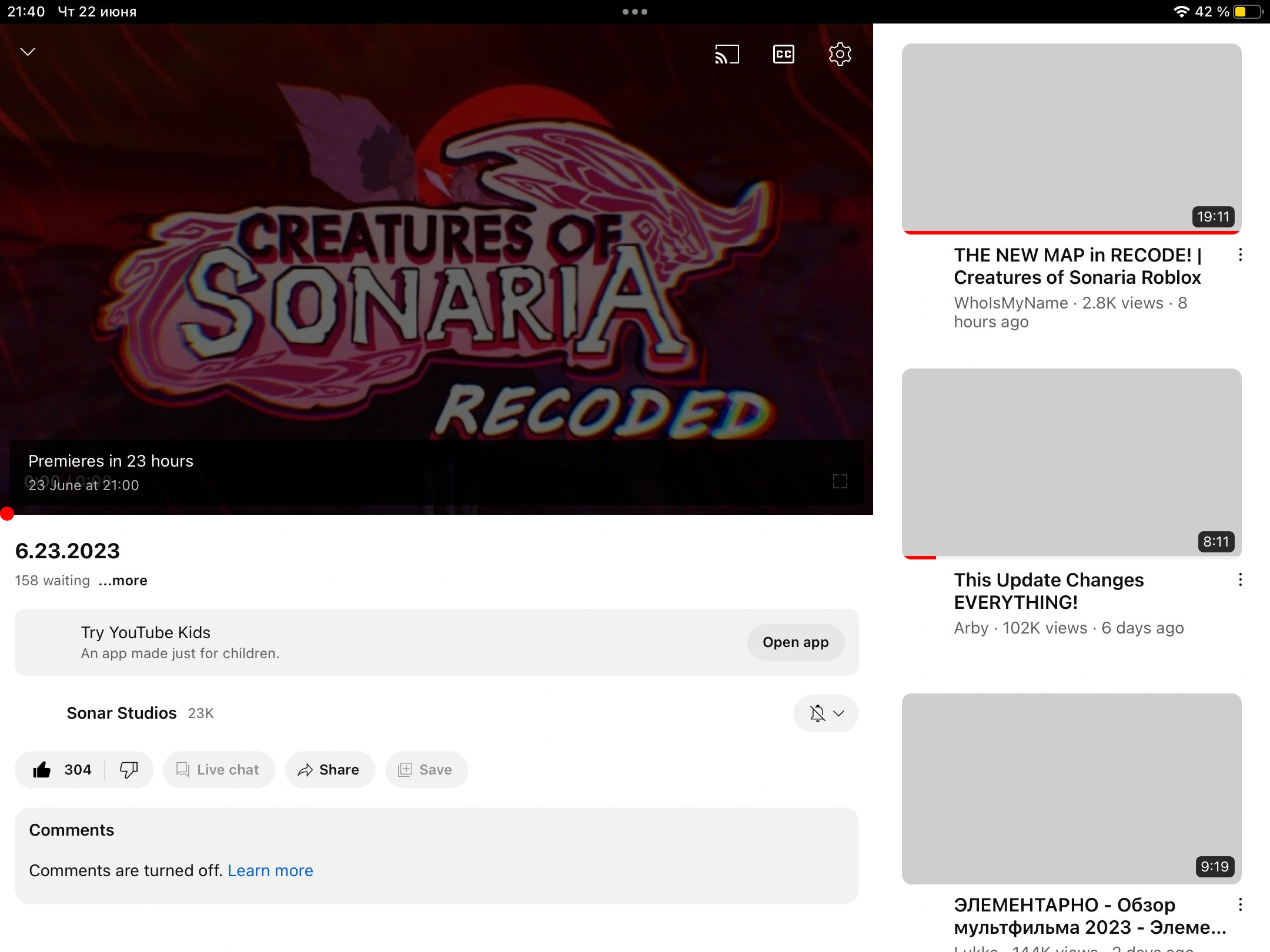Open video settings gear
The height and width of the screenshot is (952, 1270).
(840, 54)
